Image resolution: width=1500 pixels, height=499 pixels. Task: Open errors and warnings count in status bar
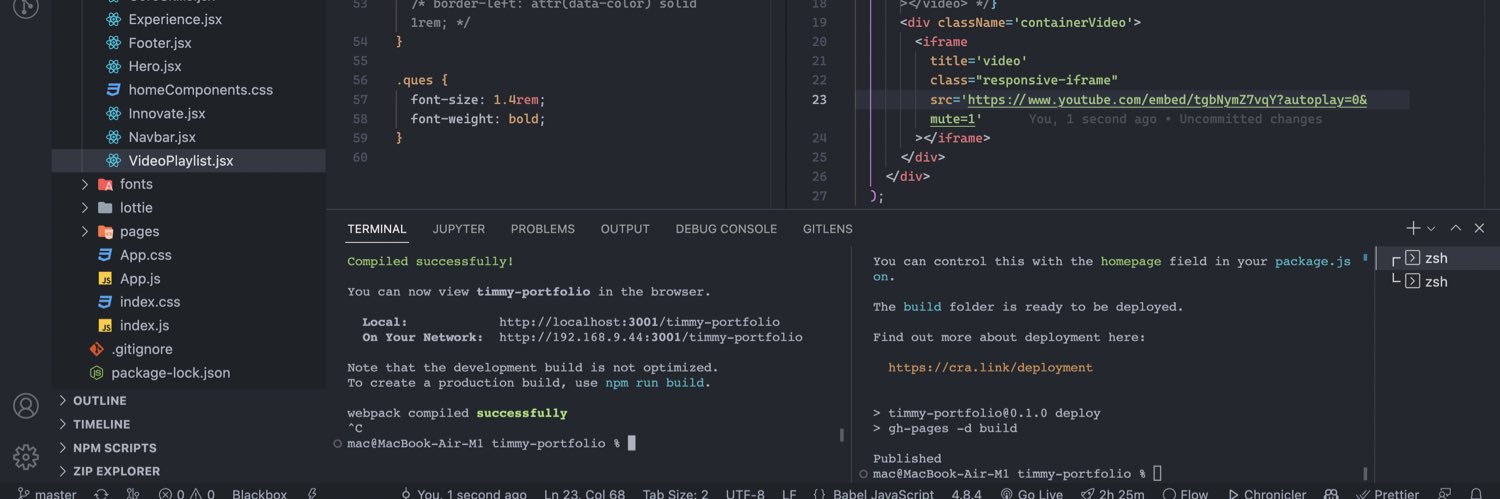pyautogui.click(x=186, y=494)
